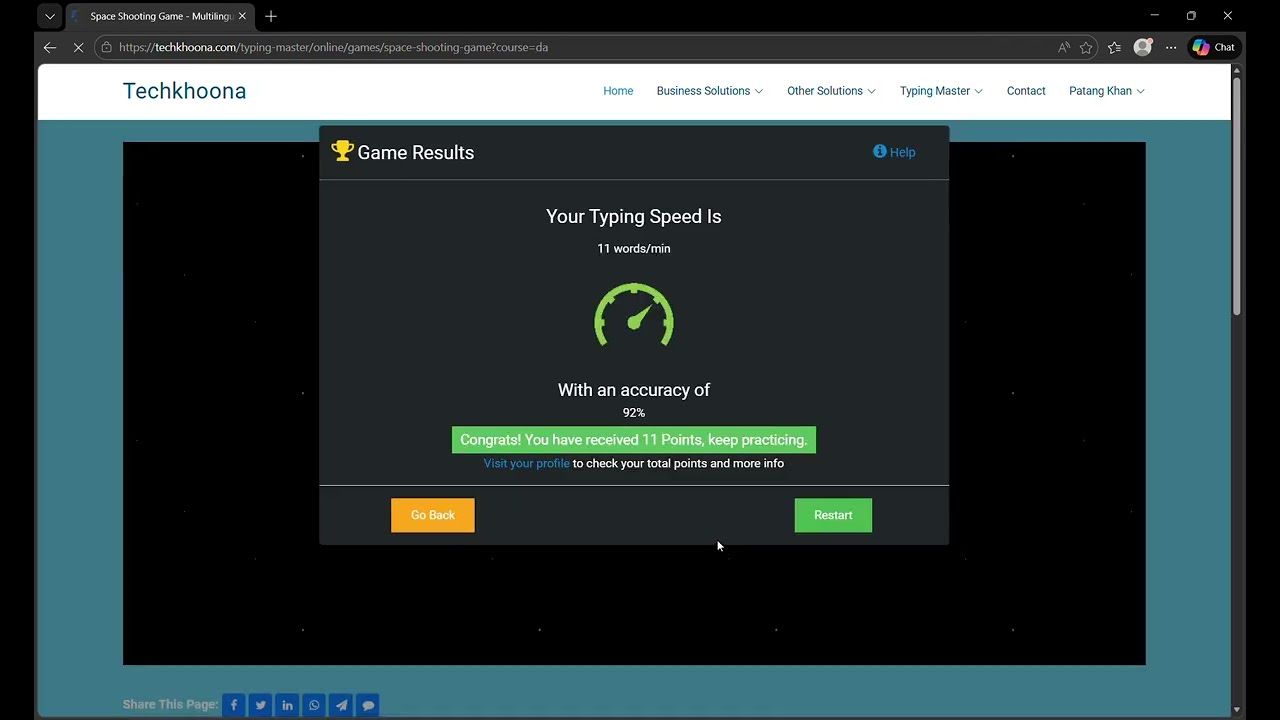Click the Go Back button
The height and width of the screenshot is (720, 1280).
click(433, 515)
